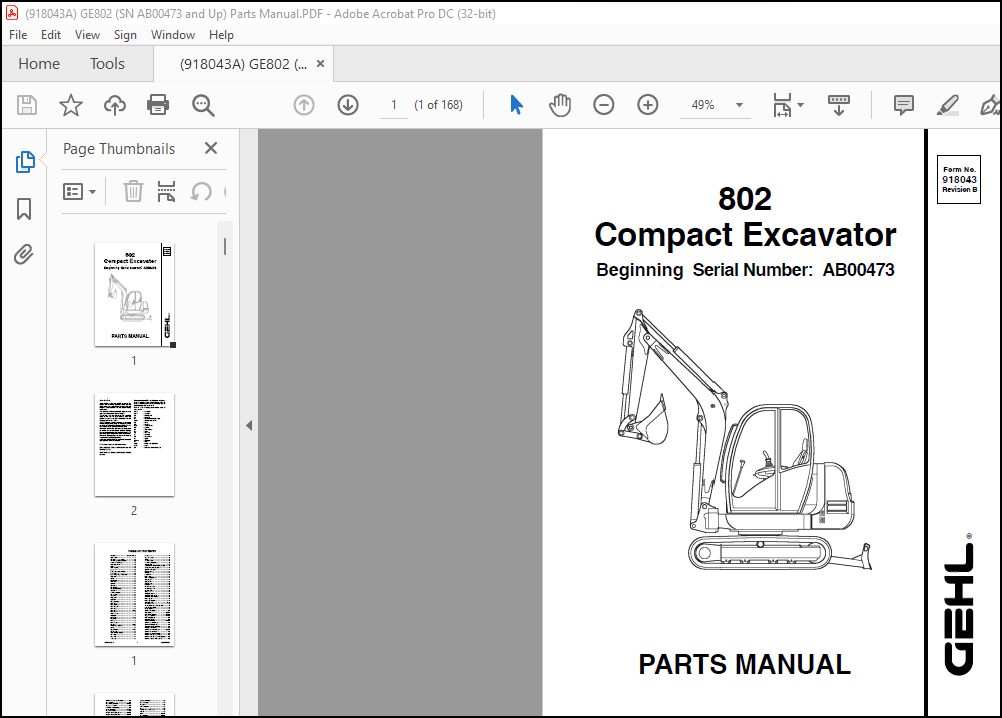Go to the next page arrow
1002x718 pixels.
(348, 105)
